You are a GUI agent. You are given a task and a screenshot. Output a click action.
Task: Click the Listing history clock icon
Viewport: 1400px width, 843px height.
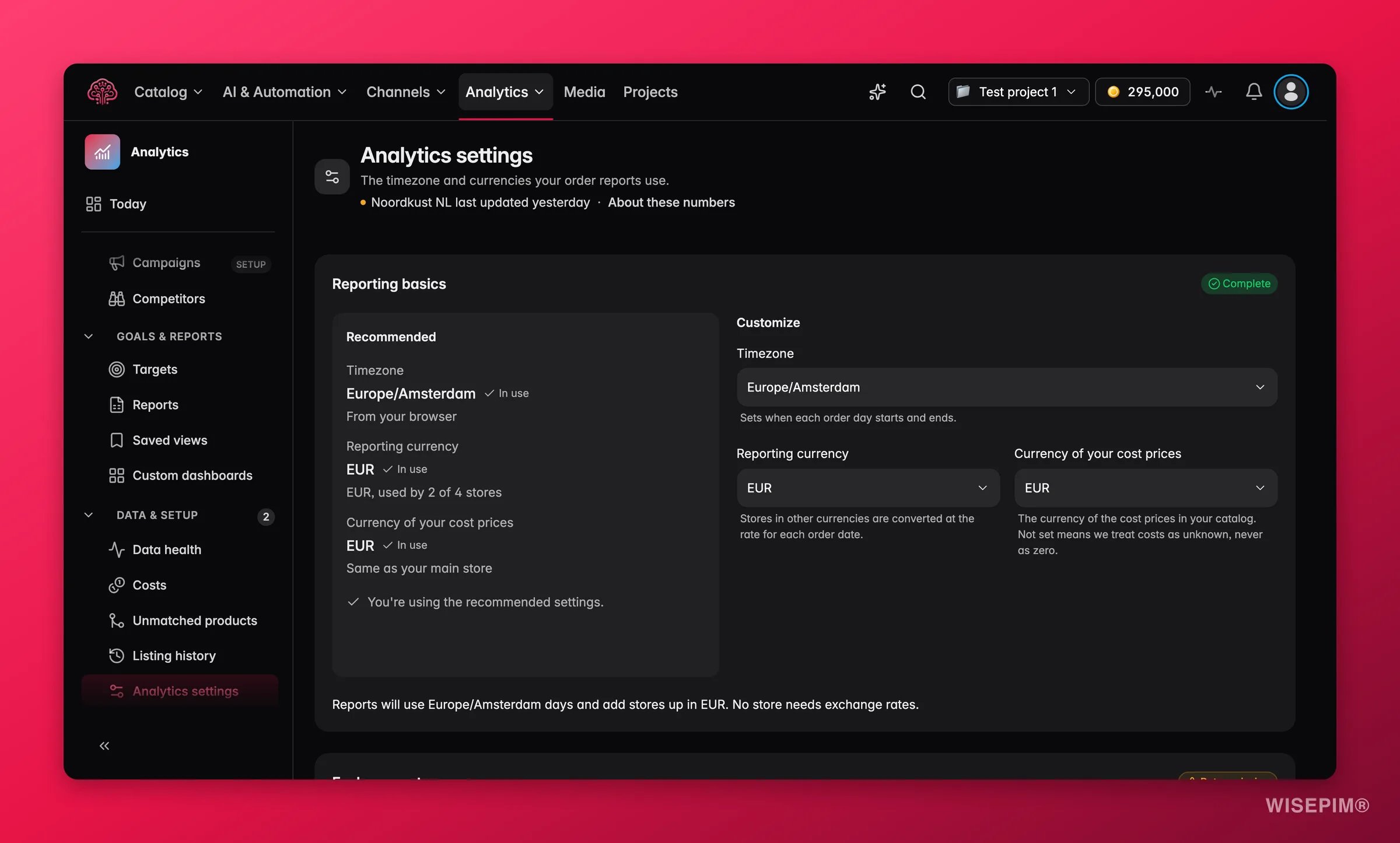[117, 656]
